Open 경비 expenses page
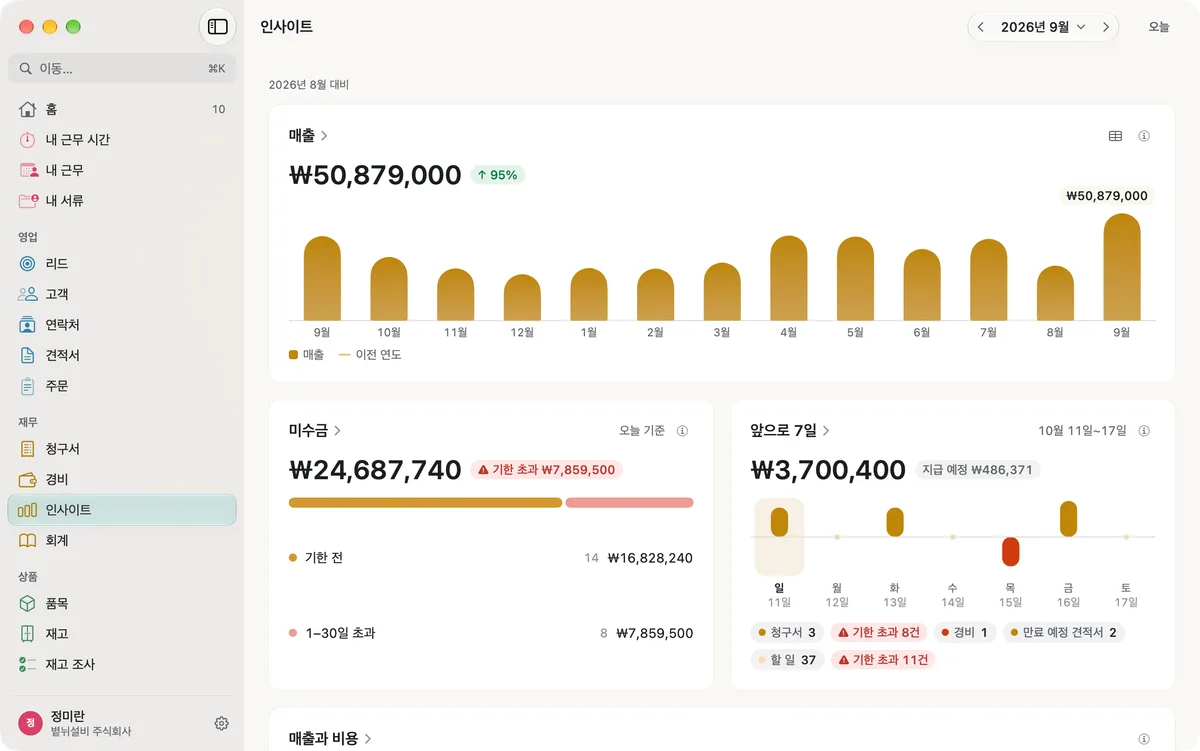Viewport: 1200px width, 751px height. (x=122, y=479)
